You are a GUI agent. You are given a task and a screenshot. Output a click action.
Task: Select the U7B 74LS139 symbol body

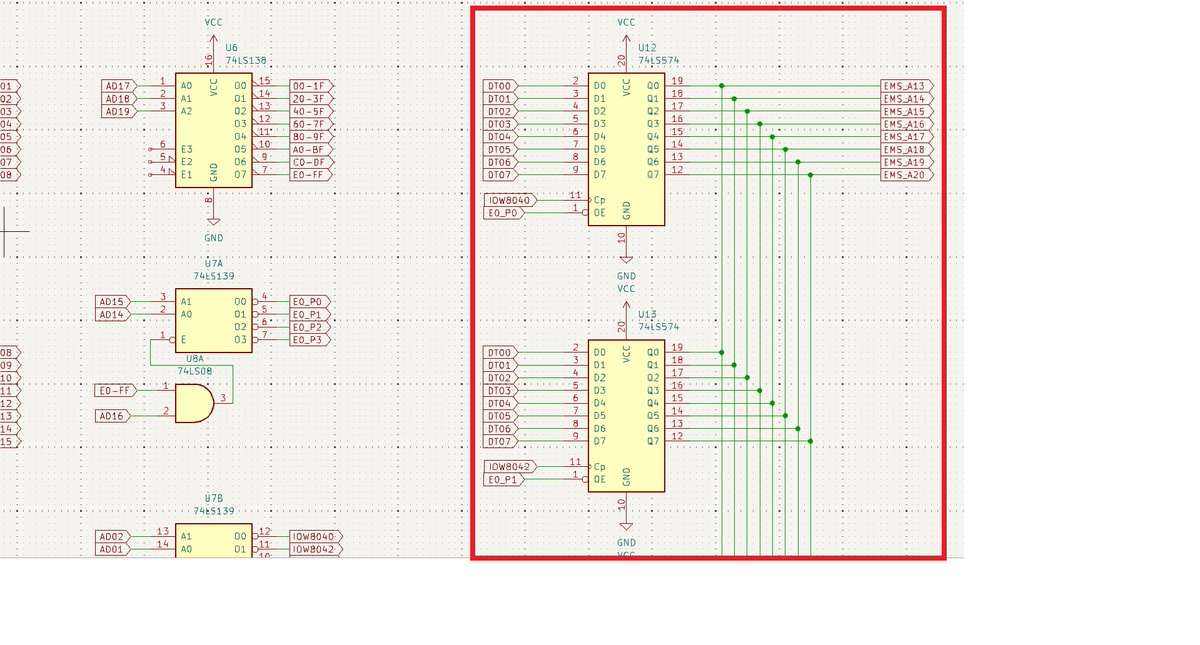(213, 541)
